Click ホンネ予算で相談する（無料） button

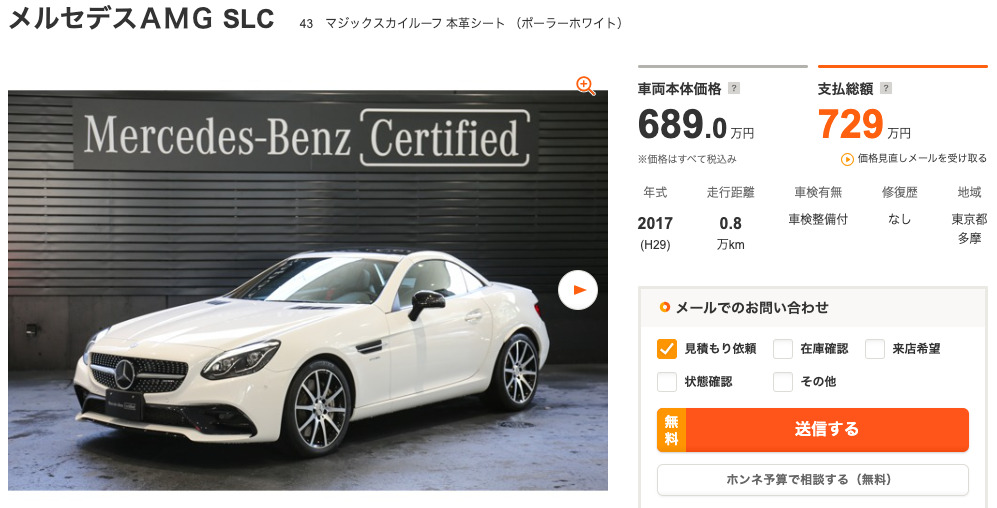[813, 479]
